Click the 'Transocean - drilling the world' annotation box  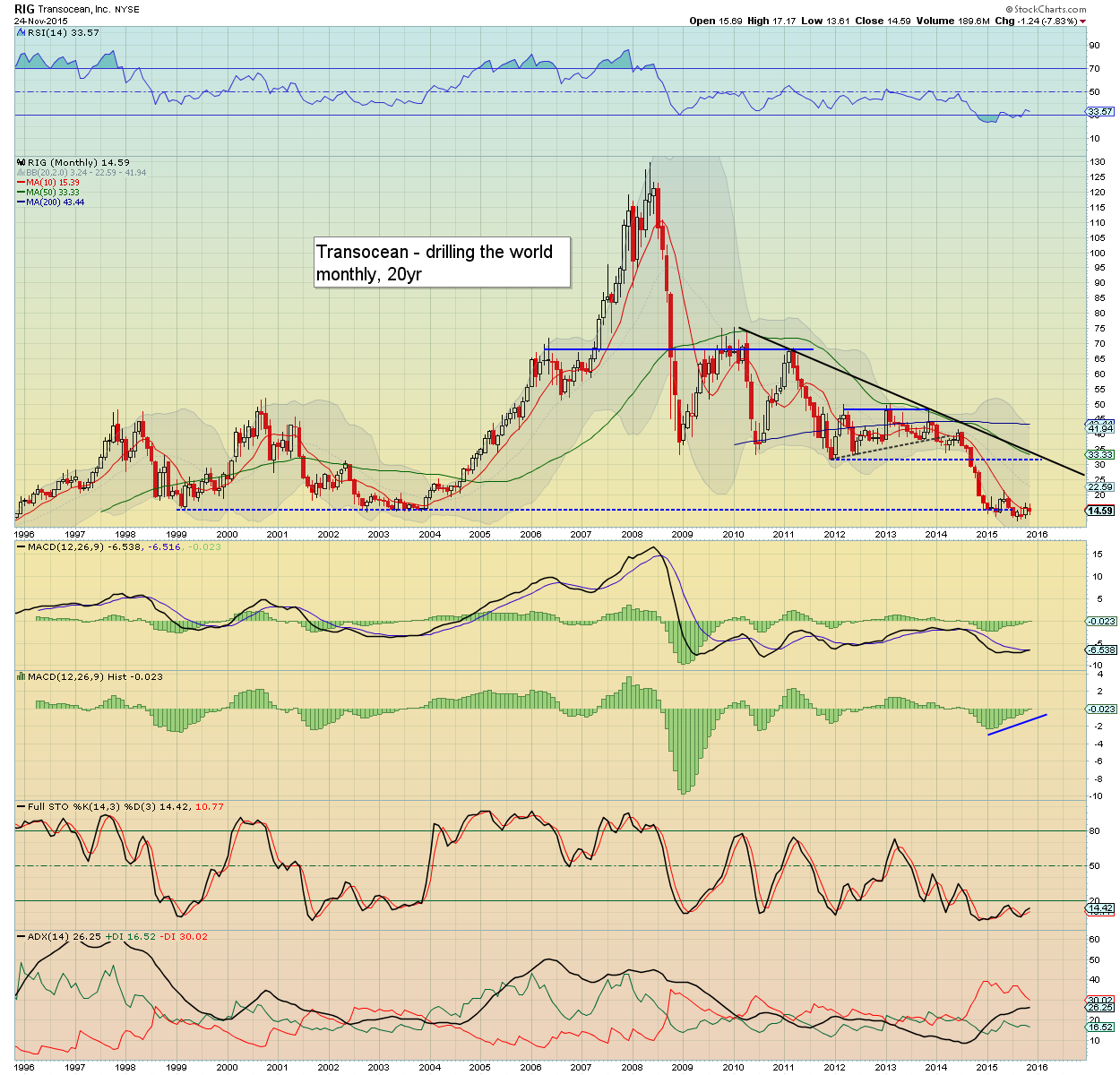(442, 262)
